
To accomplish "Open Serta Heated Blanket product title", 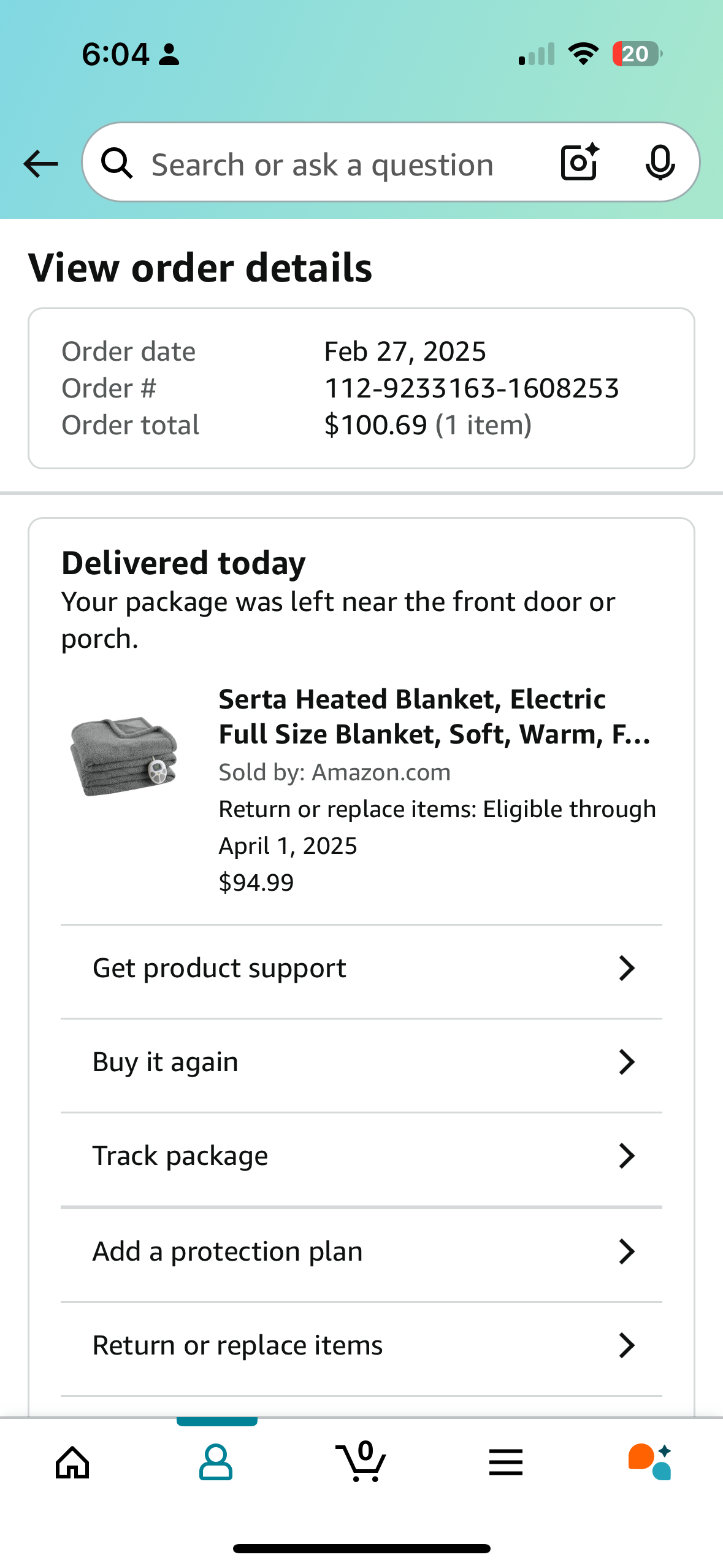I will 435,717.
